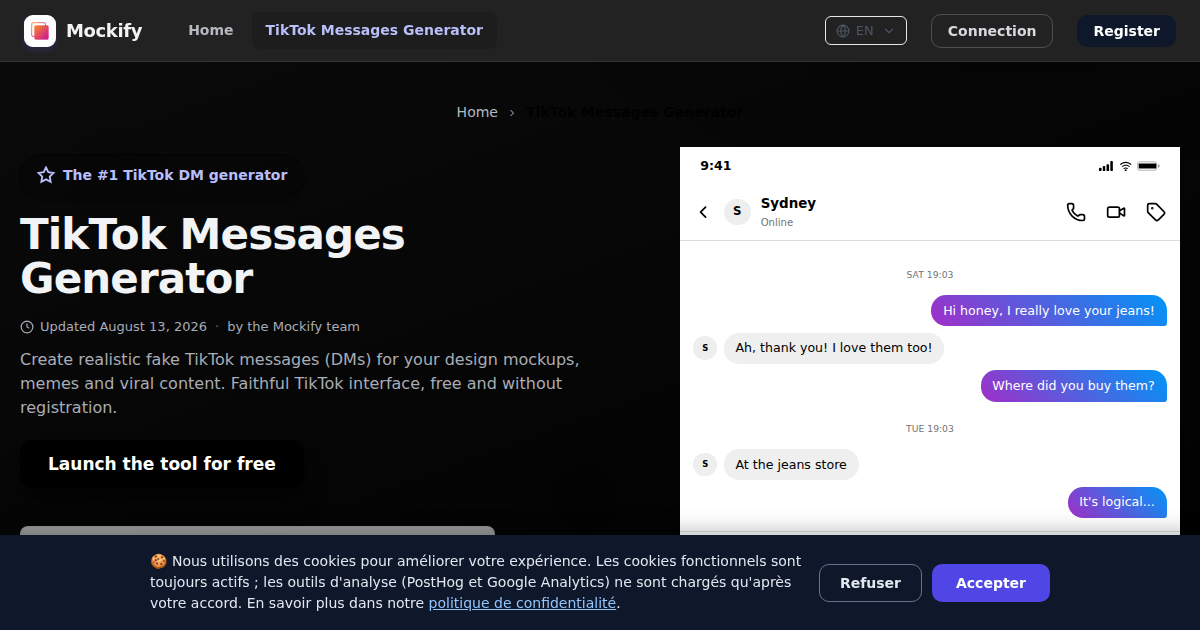Click avatar beside 'At the jeans store'
Viewport: 1200px width, 630px height.
[705, 464]
